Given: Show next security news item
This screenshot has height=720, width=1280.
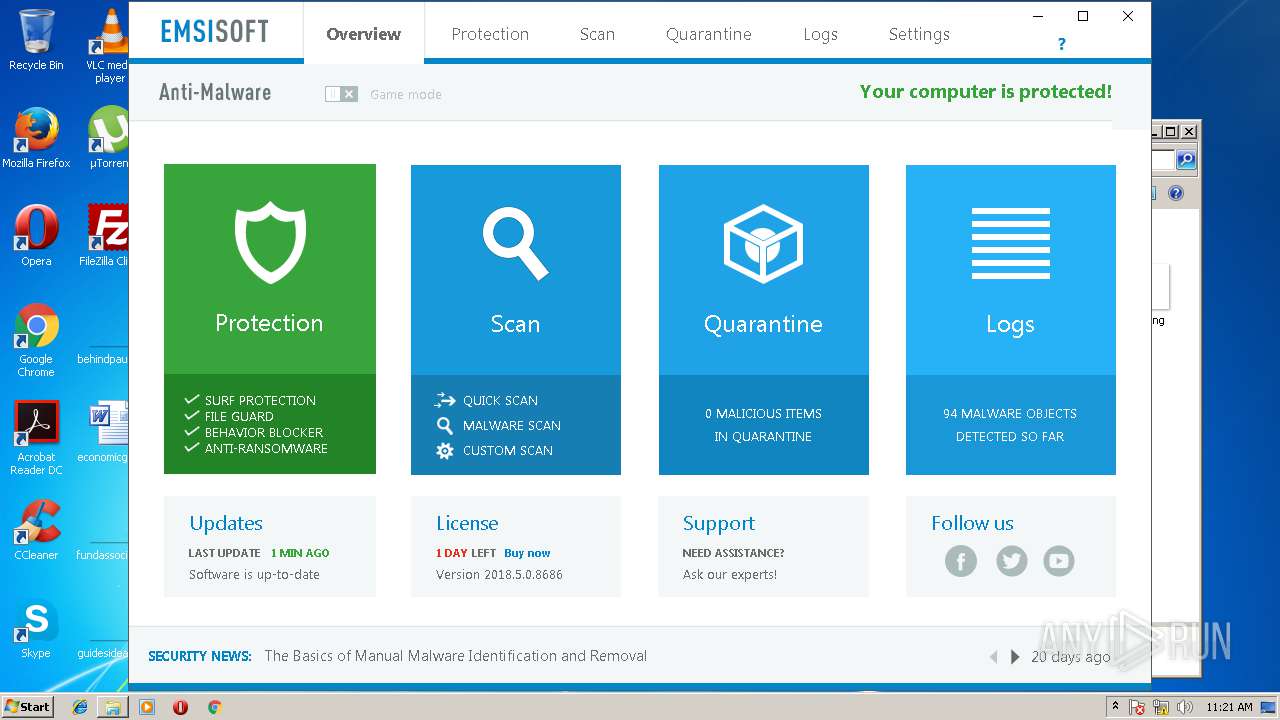Looking at the screenshot, I should pos(1015,657).
